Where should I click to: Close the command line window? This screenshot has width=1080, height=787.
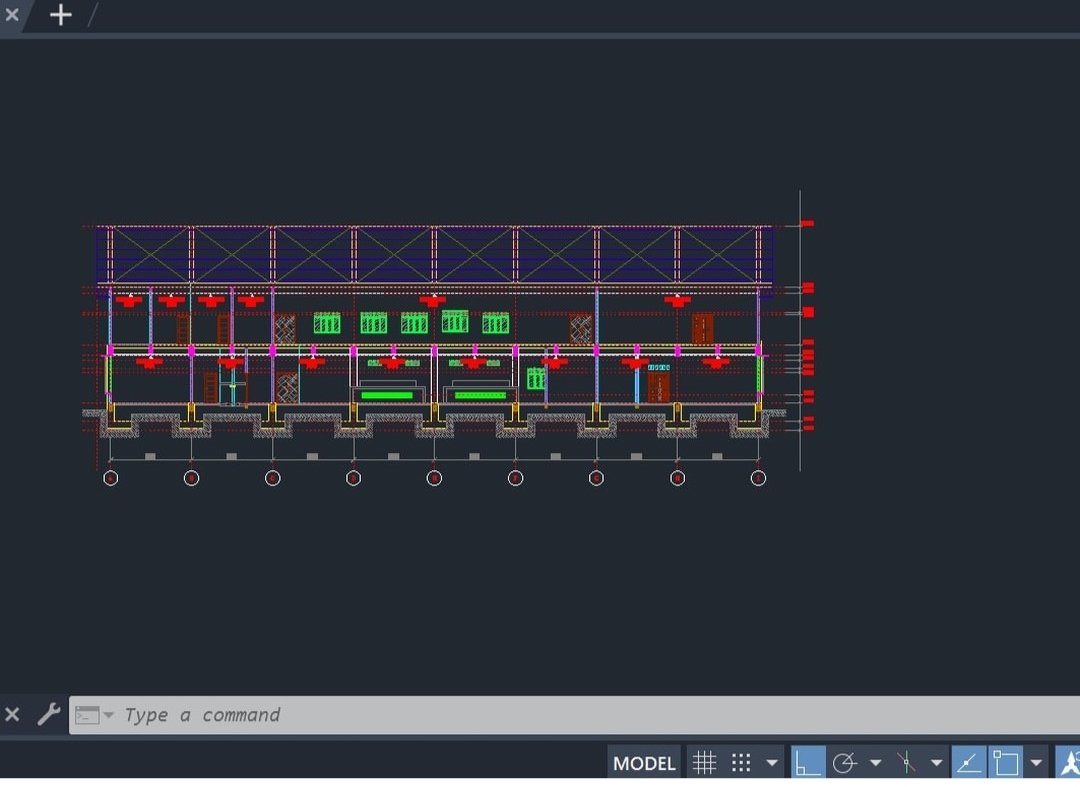click(x=12, y=714)
